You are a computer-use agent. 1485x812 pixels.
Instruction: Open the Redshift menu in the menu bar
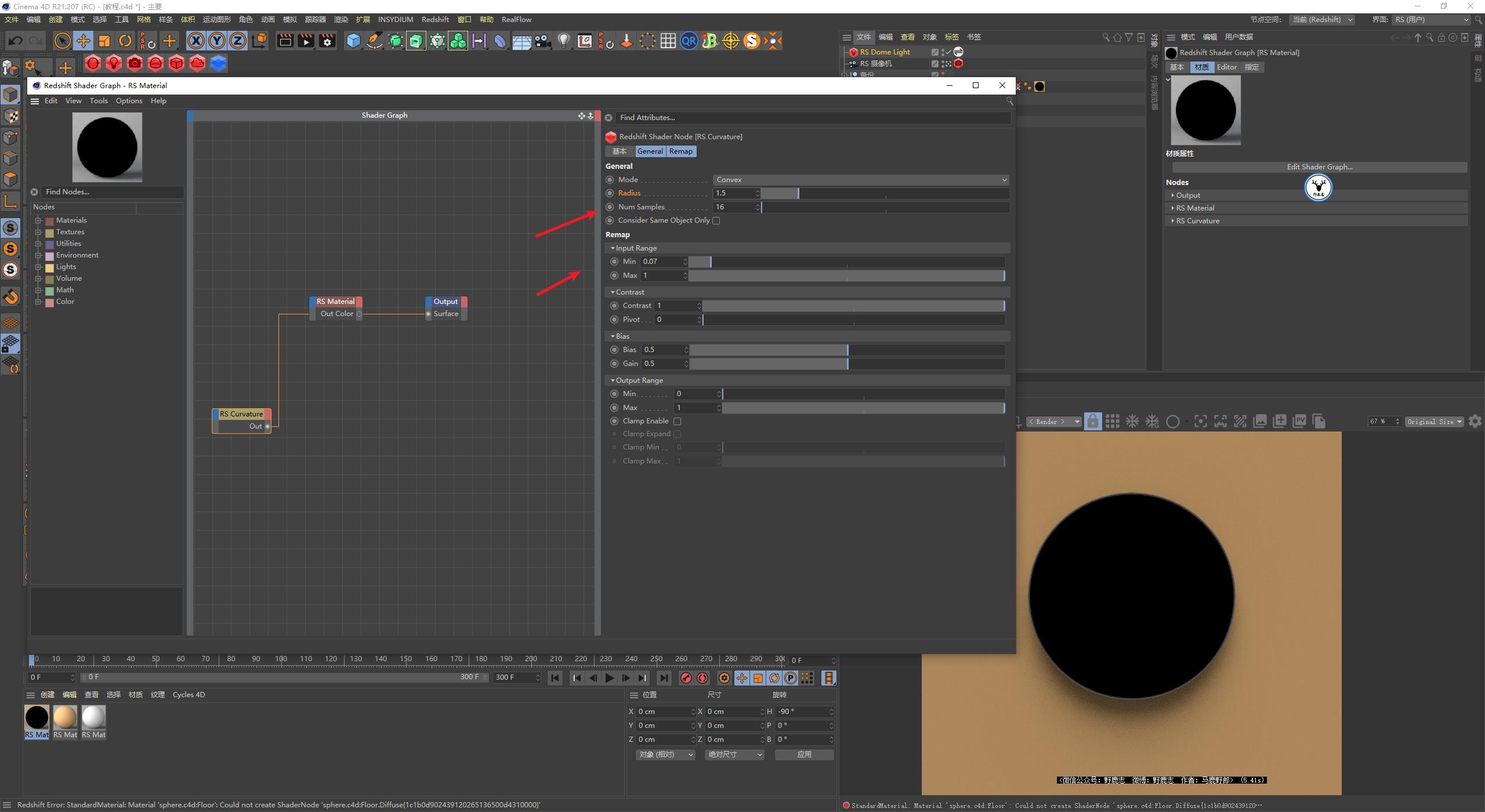coord(435,20)
